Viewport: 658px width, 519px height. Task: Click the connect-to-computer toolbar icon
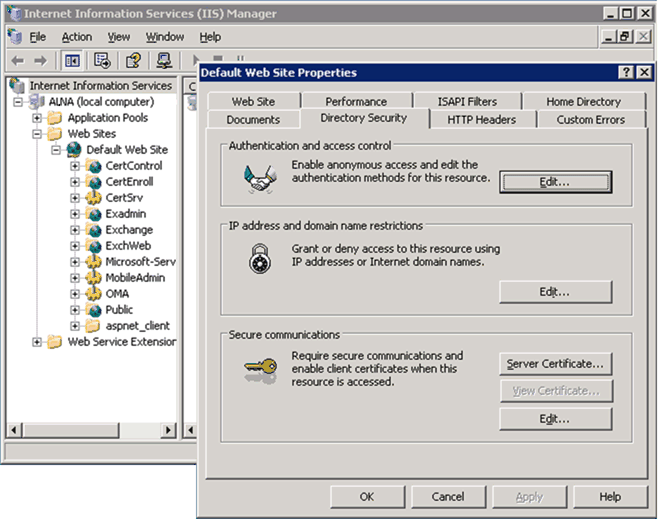click(164, 61)
